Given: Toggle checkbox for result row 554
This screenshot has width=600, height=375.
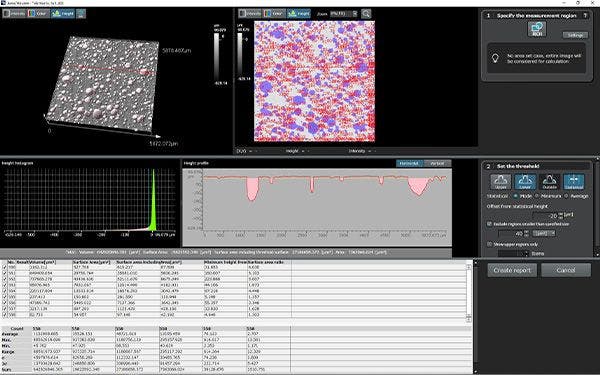Looking at the screenshot, I should 5,290.
